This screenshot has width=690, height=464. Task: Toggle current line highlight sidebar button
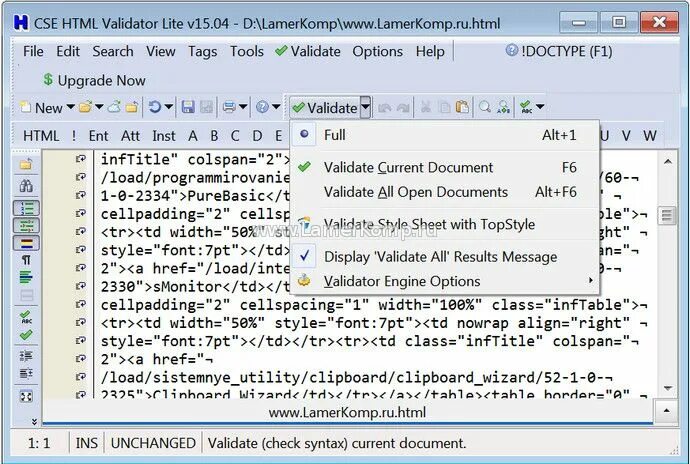(x=26, y=243)
